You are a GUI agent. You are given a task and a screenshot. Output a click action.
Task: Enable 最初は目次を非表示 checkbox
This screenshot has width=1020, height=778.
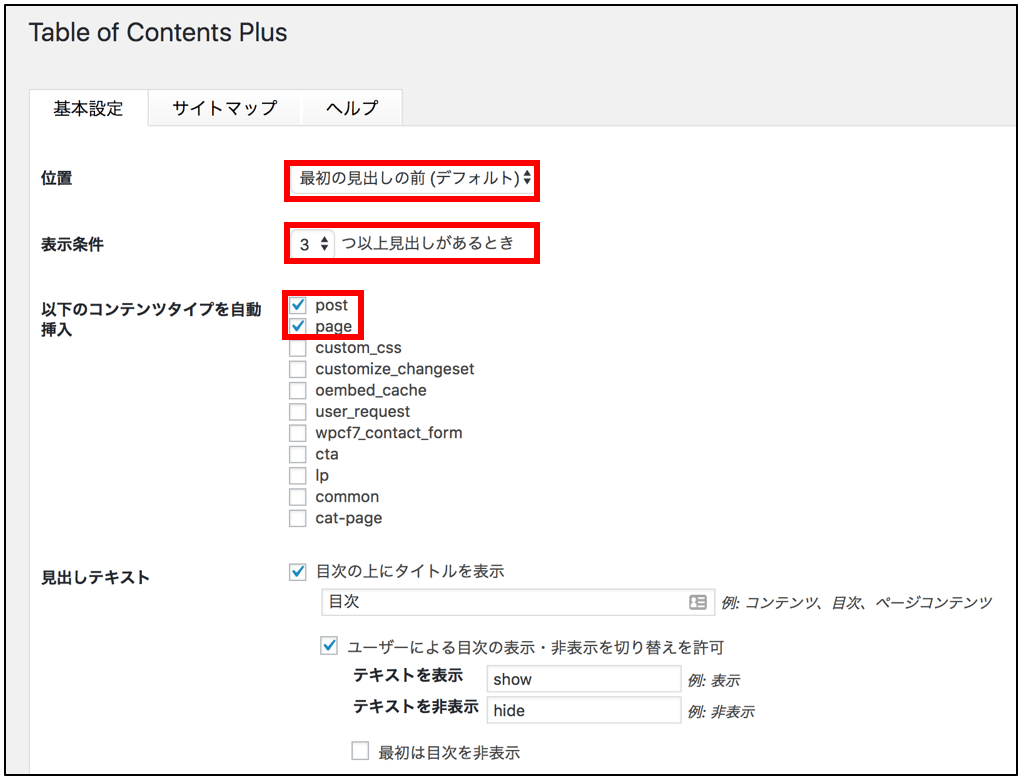360,751
